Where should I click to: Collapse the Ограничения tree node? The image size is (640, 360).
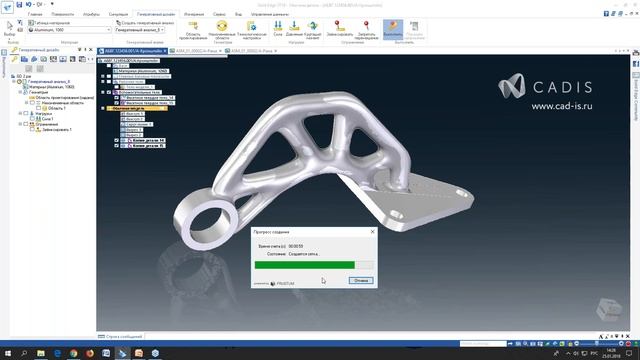pos(20,124)
